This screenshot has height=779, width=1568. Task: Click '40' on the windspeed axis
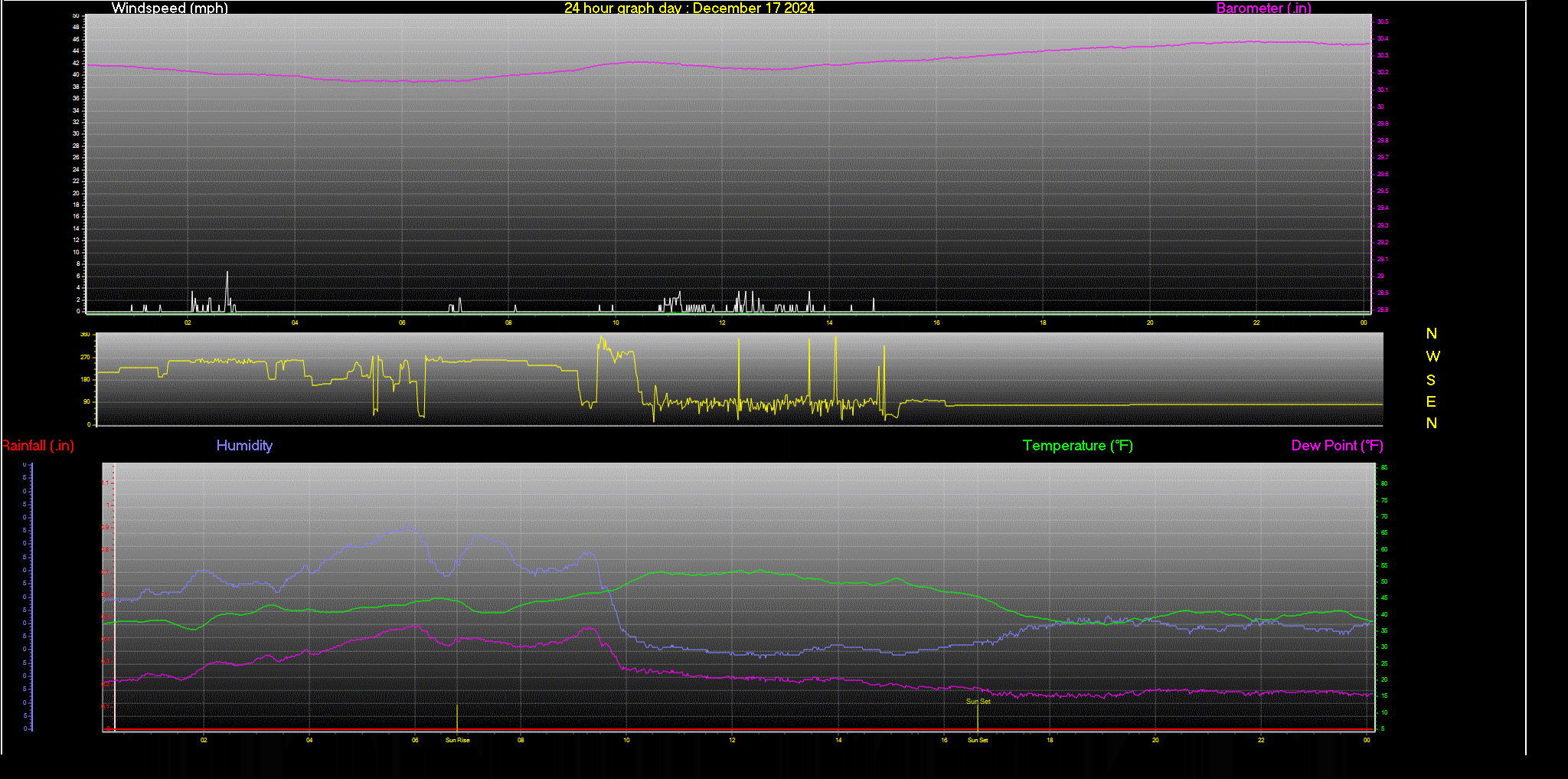coord(76,74)
